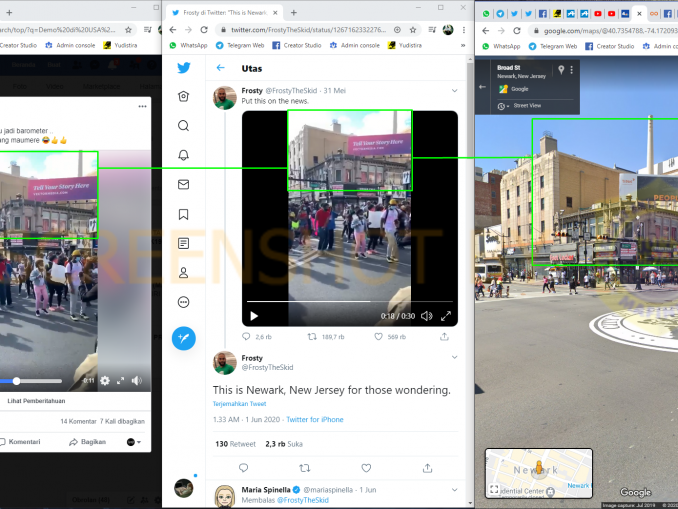678x509 pixels.
Task: Bookmark the Twitter page with the star icon
Action: click(x=413, y=30)
